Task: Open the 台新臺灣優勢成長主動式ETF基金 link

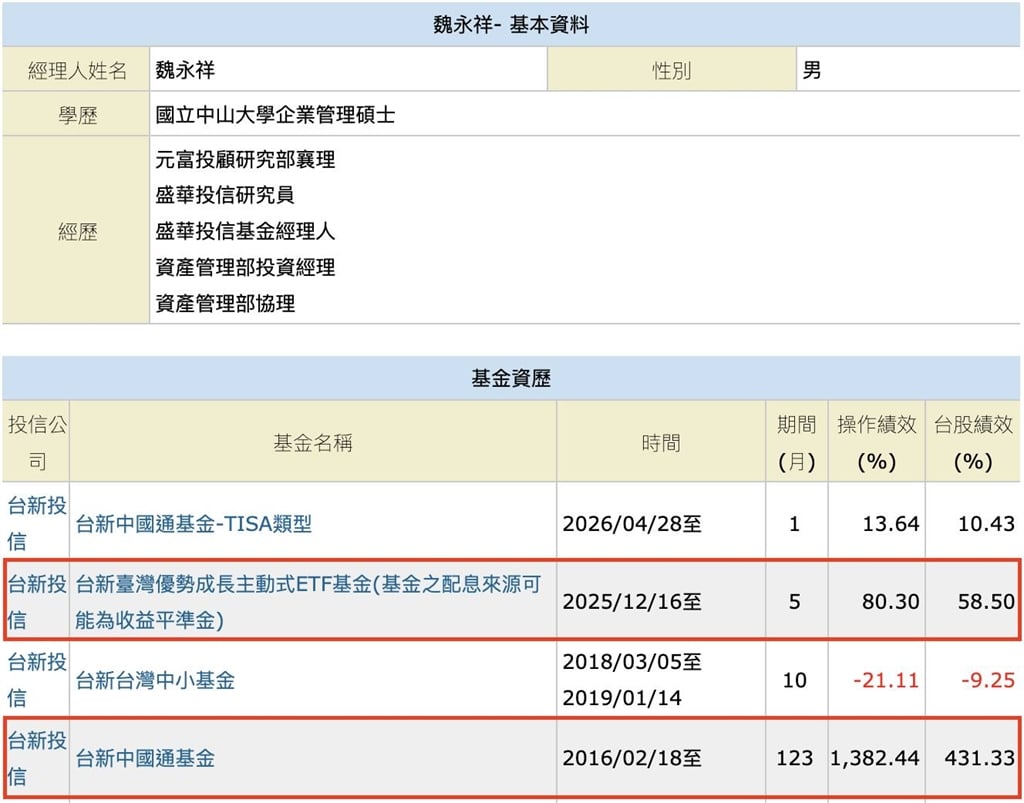Action: (x=308, y=601)
